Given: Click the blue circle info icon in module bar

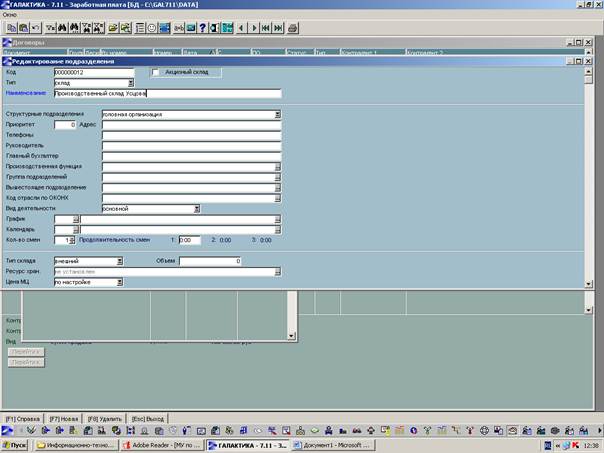Looking at the screenshot, I should (x=414, y=430).
